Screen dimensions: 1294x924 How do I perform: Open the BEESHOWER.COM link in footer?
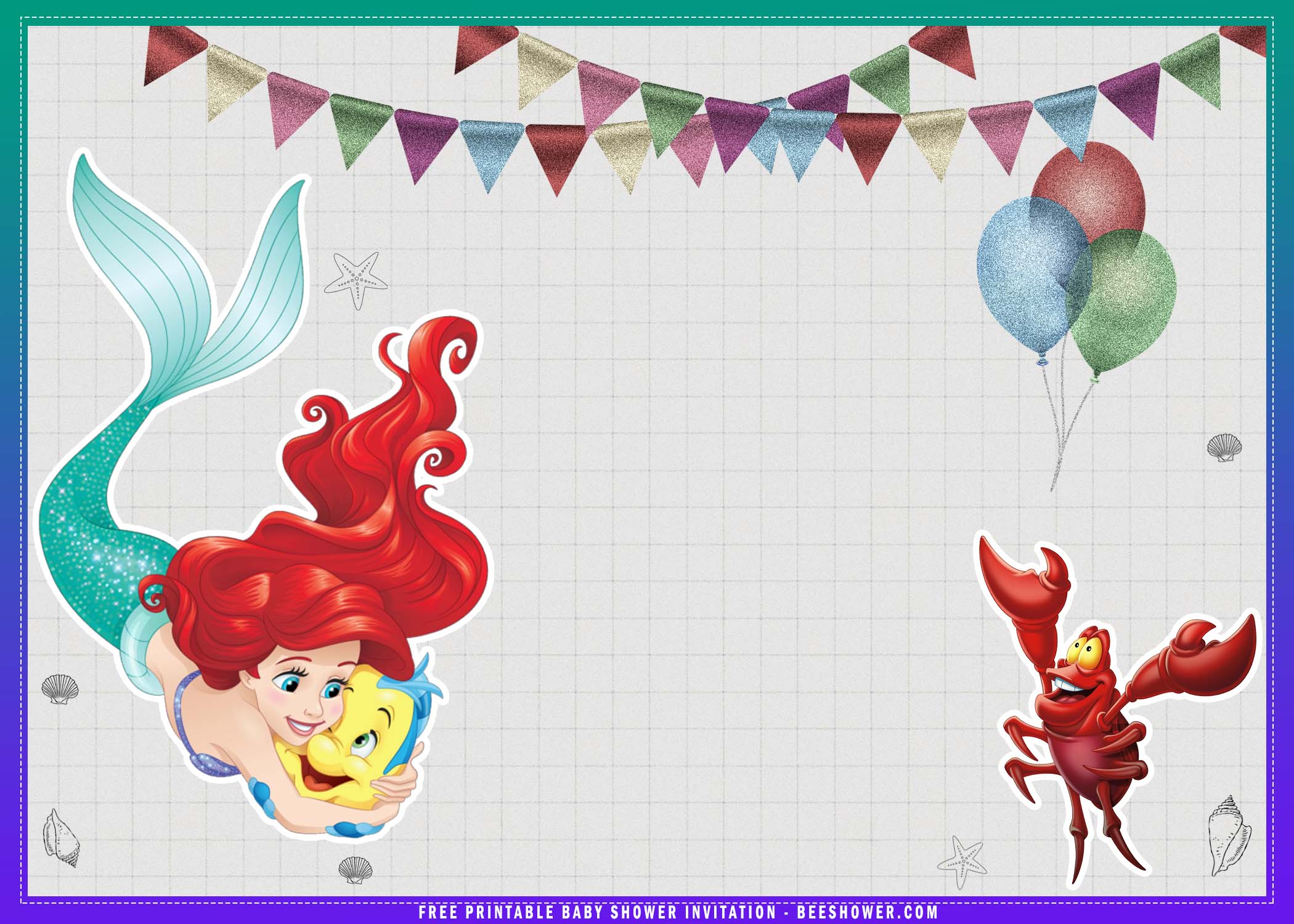(x=867, y=912)
